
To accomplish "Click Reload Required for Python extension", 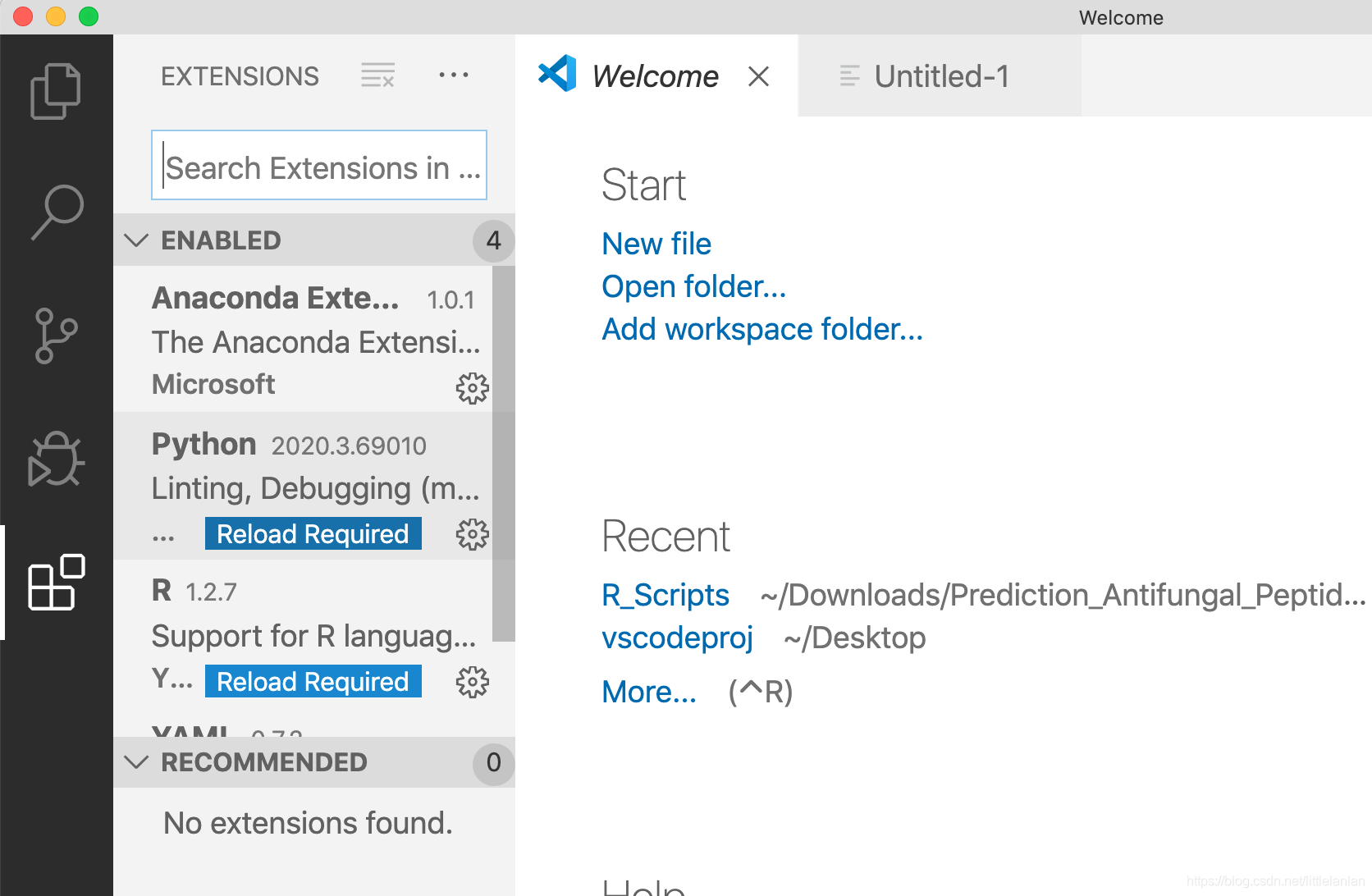I will 313,534.
